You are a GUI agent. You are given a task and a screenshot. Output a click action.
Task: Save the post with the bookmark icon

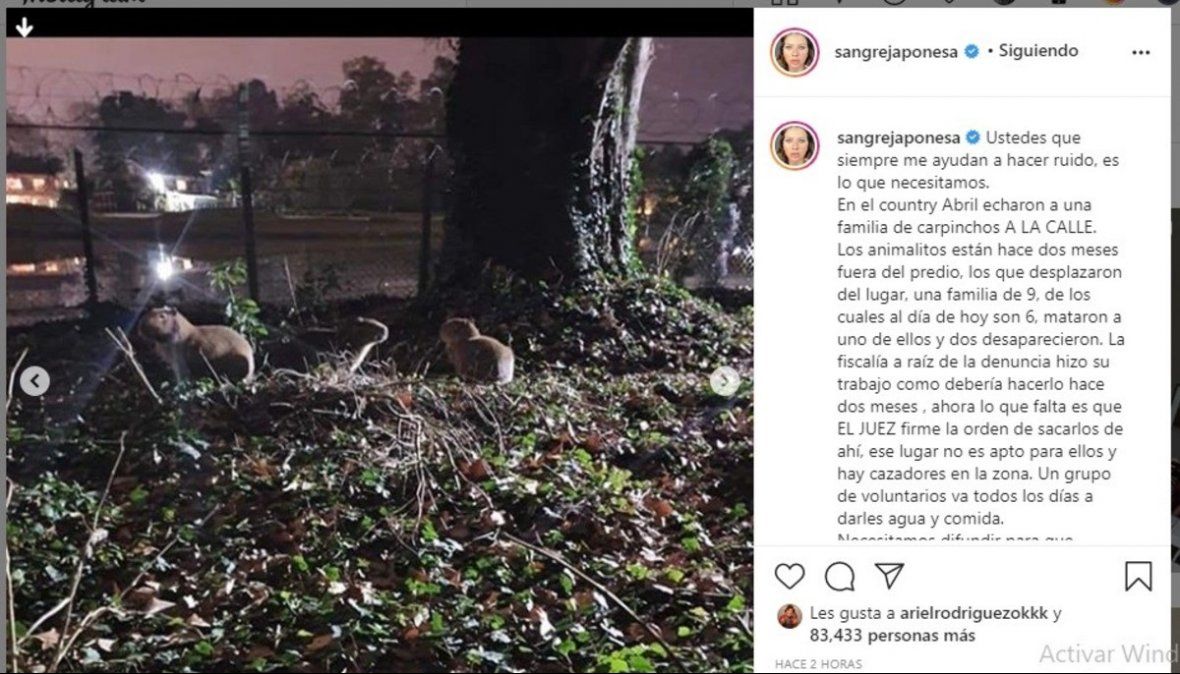[1138, 576]
